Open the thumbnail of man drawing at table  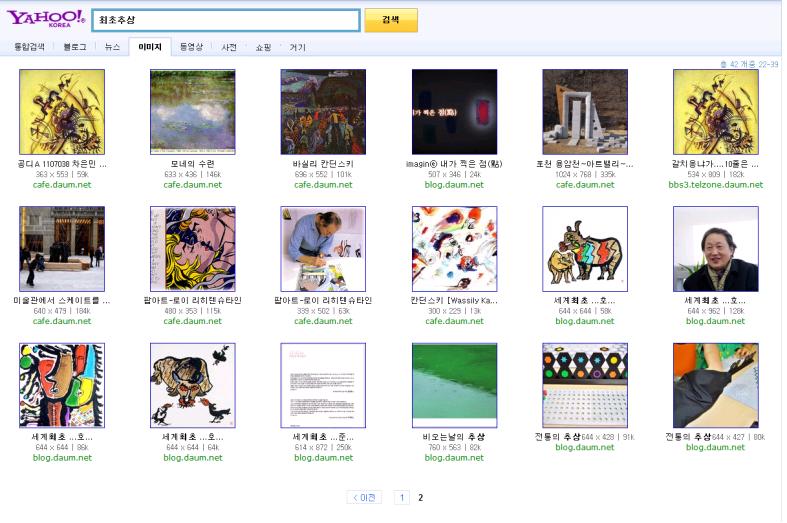tap(323, 248)
